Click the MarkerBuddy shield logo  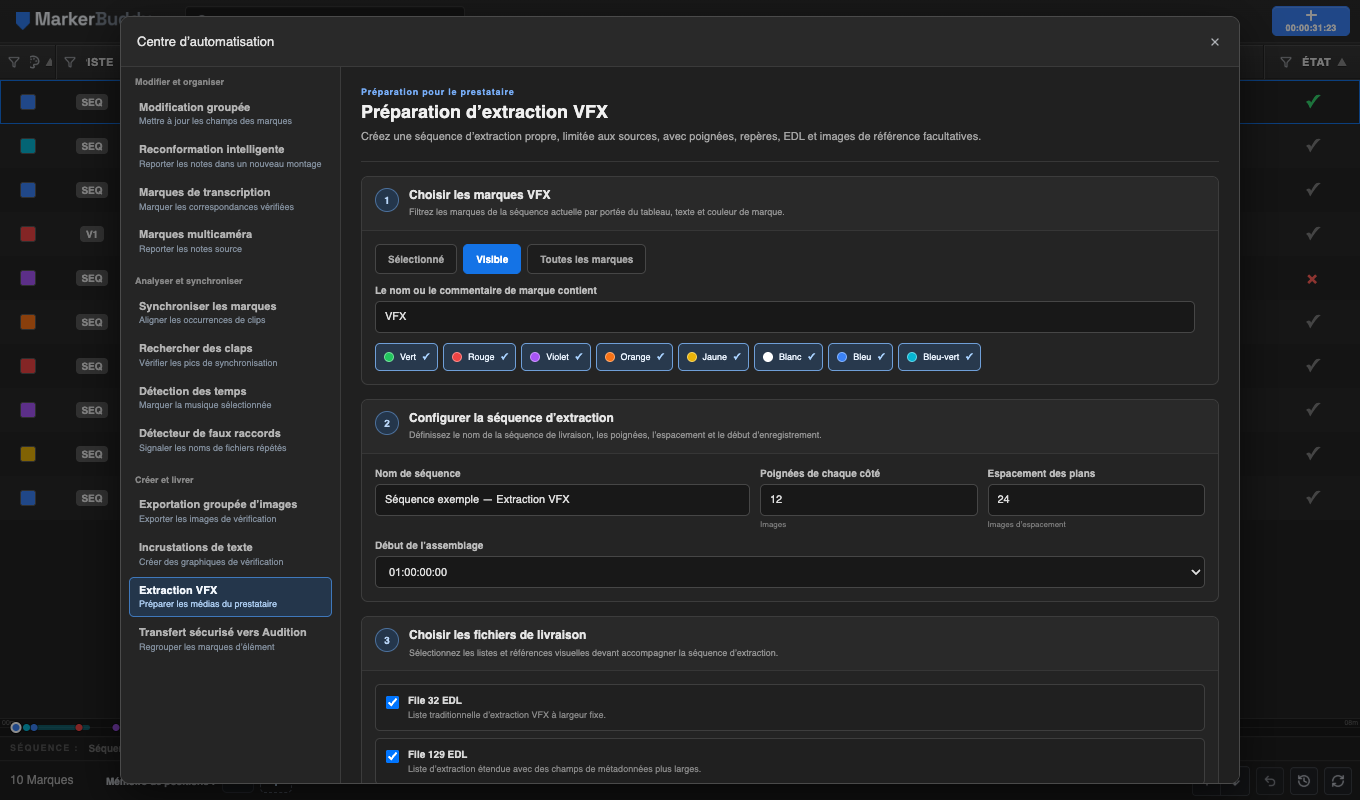(x=22, y=20)
